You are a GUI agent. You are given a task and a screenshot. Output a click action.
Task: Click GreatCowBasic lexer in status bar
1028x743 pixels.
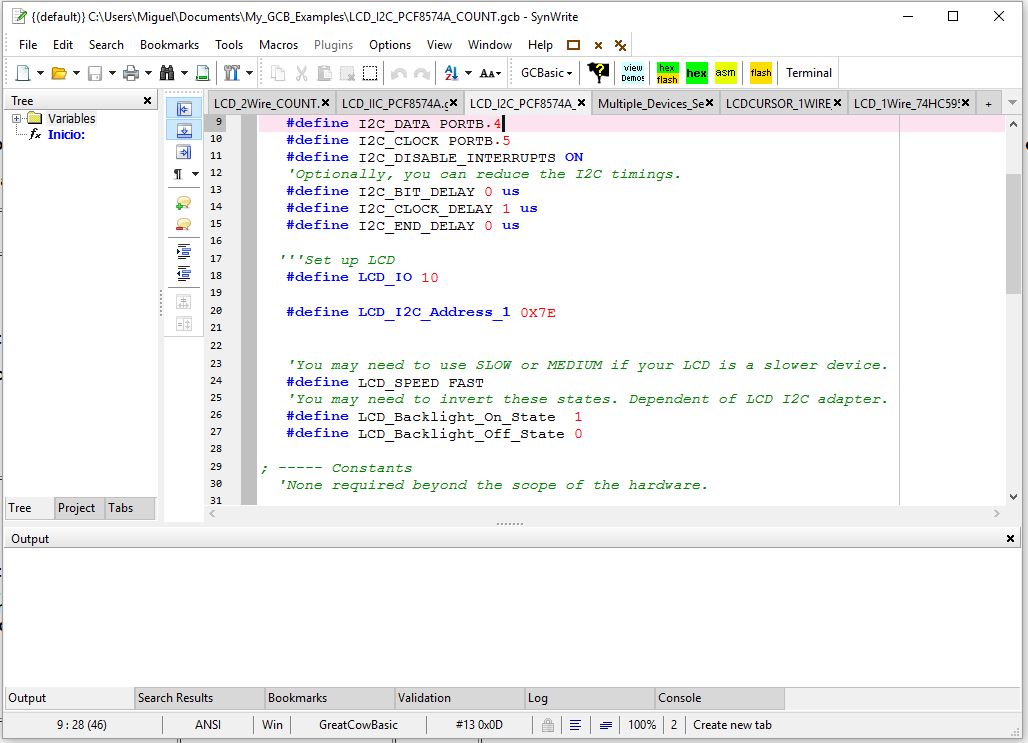[359, 725]
